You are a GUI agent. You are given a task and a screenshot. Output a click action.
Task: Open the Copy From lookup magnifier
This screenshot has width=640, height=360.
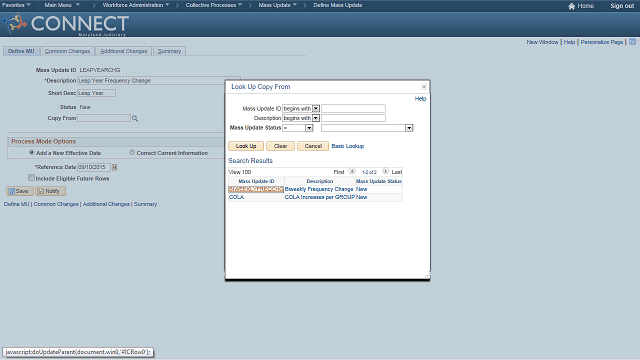coord(135,118)
